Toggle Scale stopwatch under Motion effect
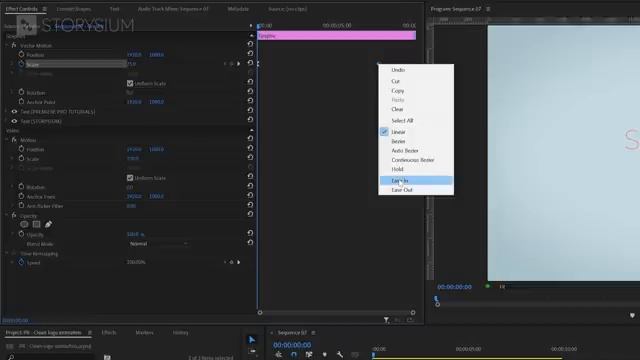The image size is (640, 360). click(21, 158)
